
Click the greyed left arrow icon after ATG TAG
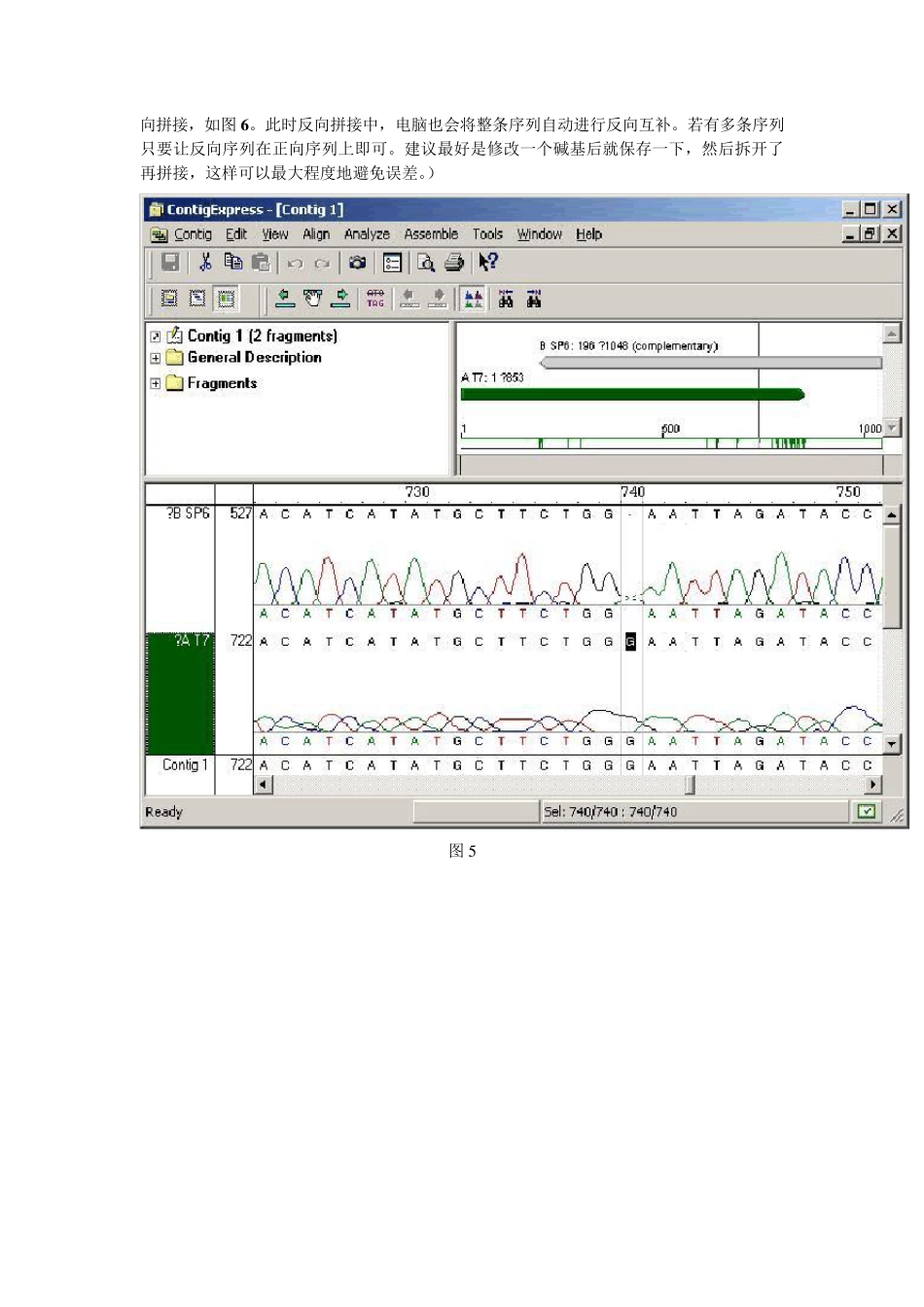point(409,299)
